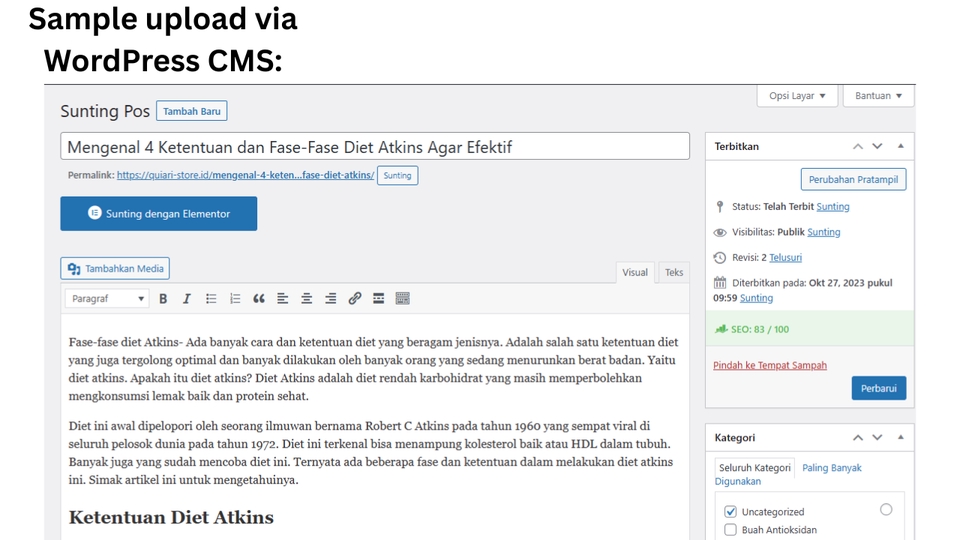This screenshot has height=540, width=960.
Task: Uncheck the Uncategorized category checkbox
Action: coord(730,512)
